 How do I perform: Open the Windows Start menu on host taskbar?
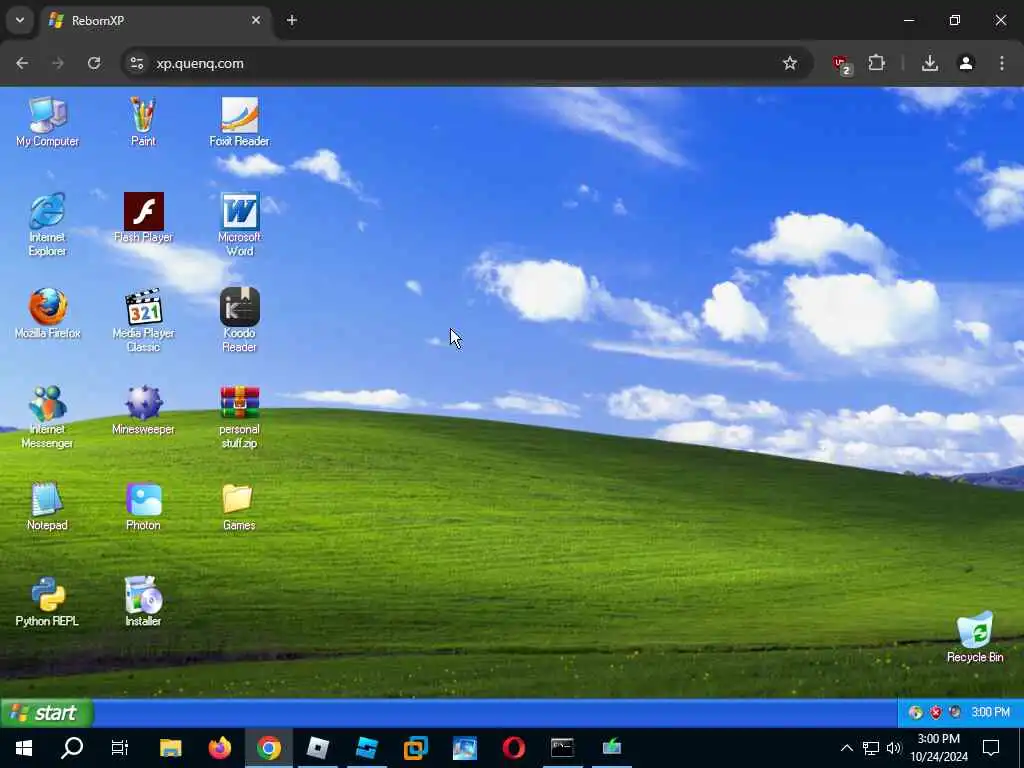[x=24, y=748]
